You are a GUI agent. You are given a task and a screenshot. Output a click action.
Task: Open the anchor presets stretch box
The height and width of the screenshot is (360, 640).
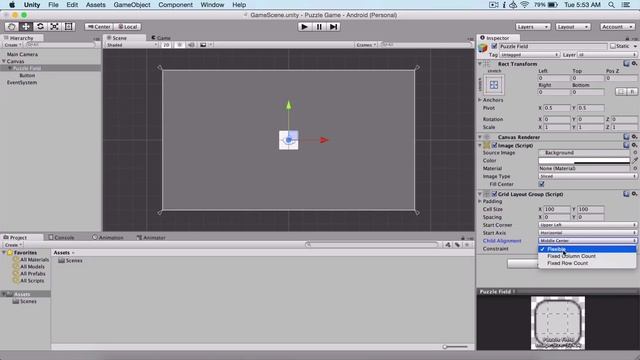pos(494,85)
